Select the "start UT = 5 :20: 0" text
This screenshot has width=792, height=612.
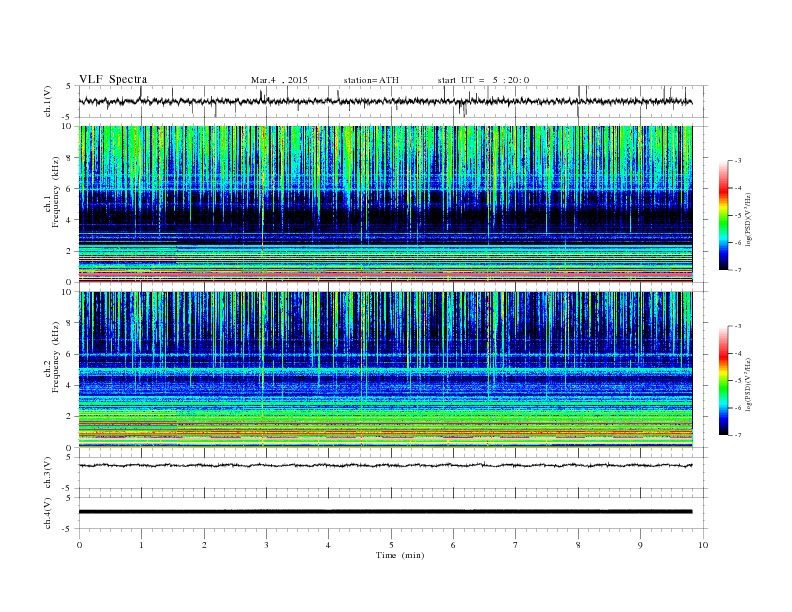click(483, 80)
